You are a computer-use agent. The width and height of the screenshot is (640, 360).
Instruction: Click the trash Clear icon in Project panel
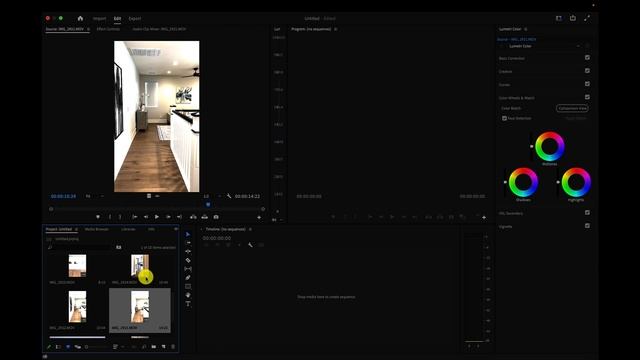tap(173, 347)
